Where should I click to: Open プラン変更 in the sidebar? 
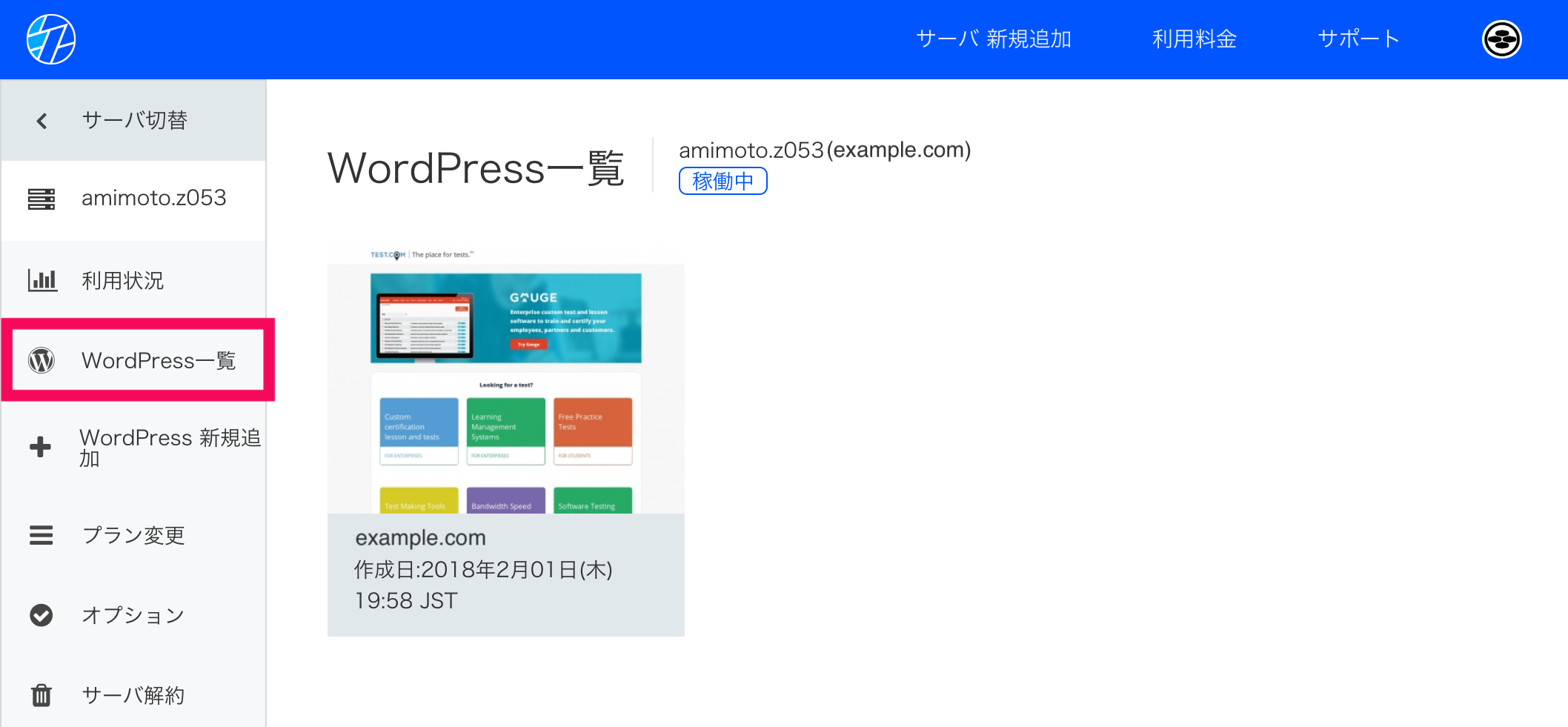pos(134,535)
